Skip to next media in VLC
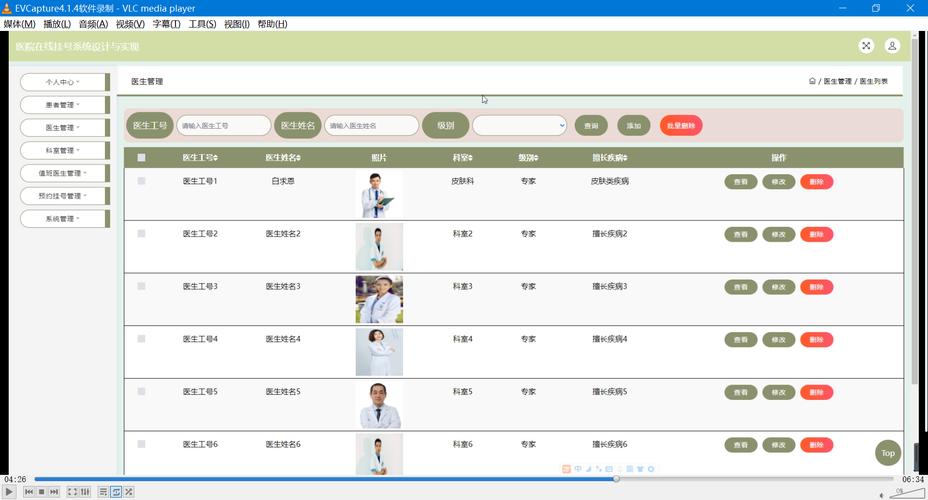 54,492
